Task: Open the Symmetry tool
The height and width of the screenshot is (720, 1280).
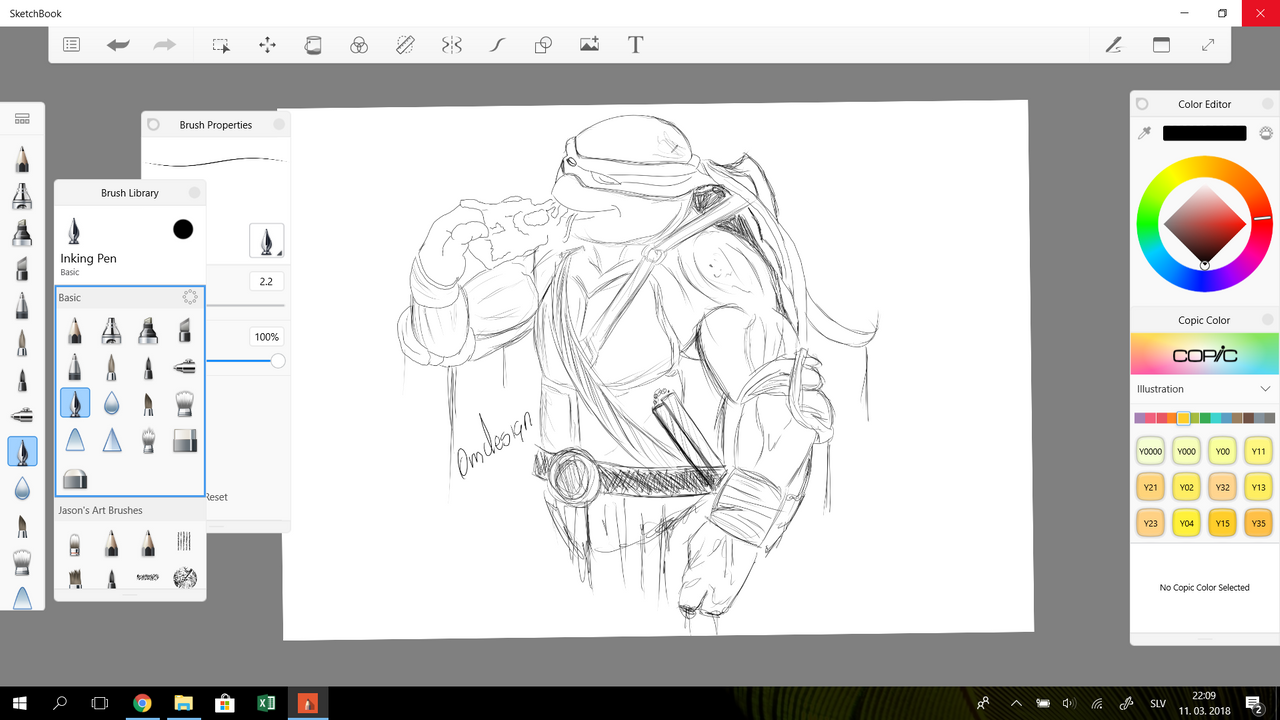Action: coord(452,45)
